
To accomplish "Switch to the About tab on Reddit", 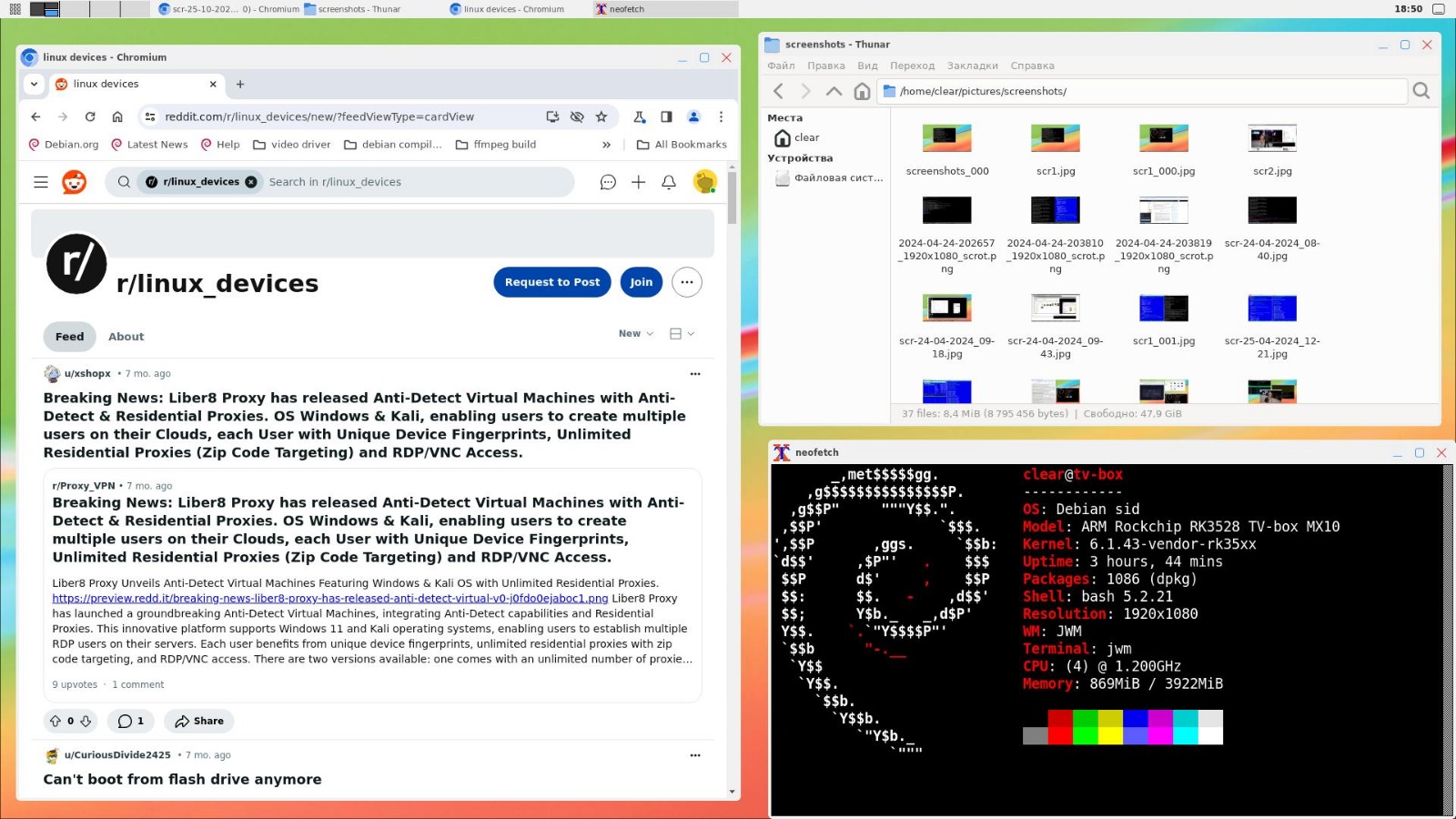I will (x=126, y=337).
